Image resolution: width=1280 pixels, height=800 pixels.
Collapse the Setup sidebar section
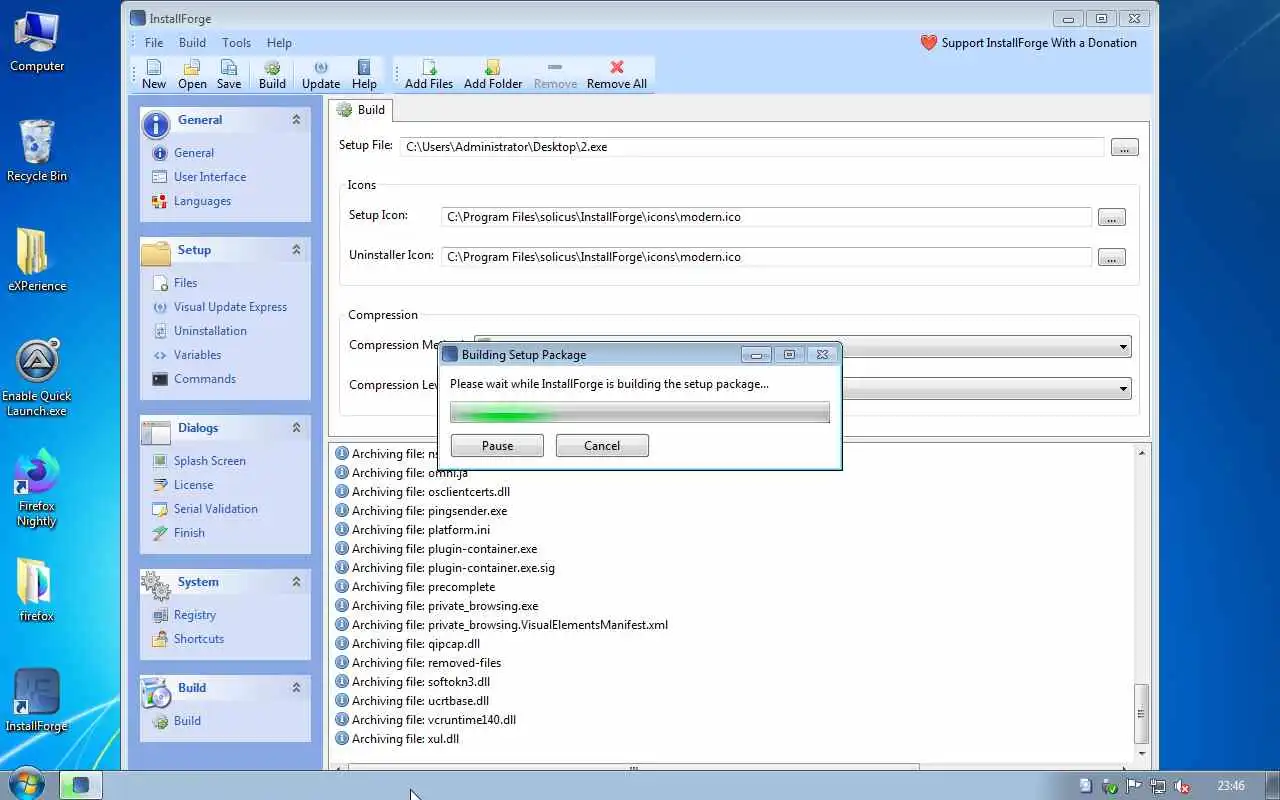[x=296, y=250]
